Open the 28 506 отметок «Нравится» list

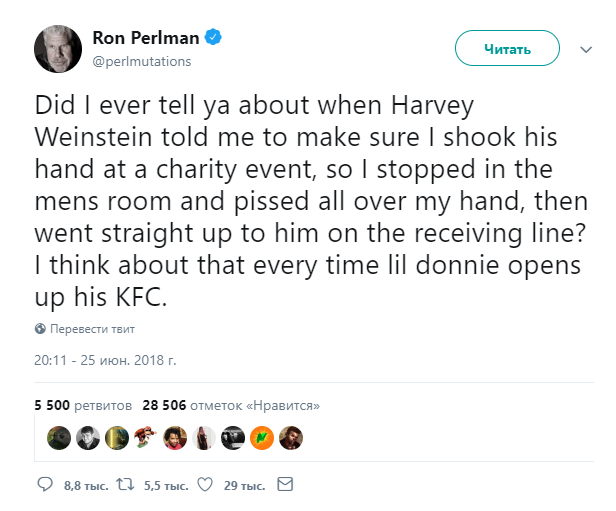[231, 405]
